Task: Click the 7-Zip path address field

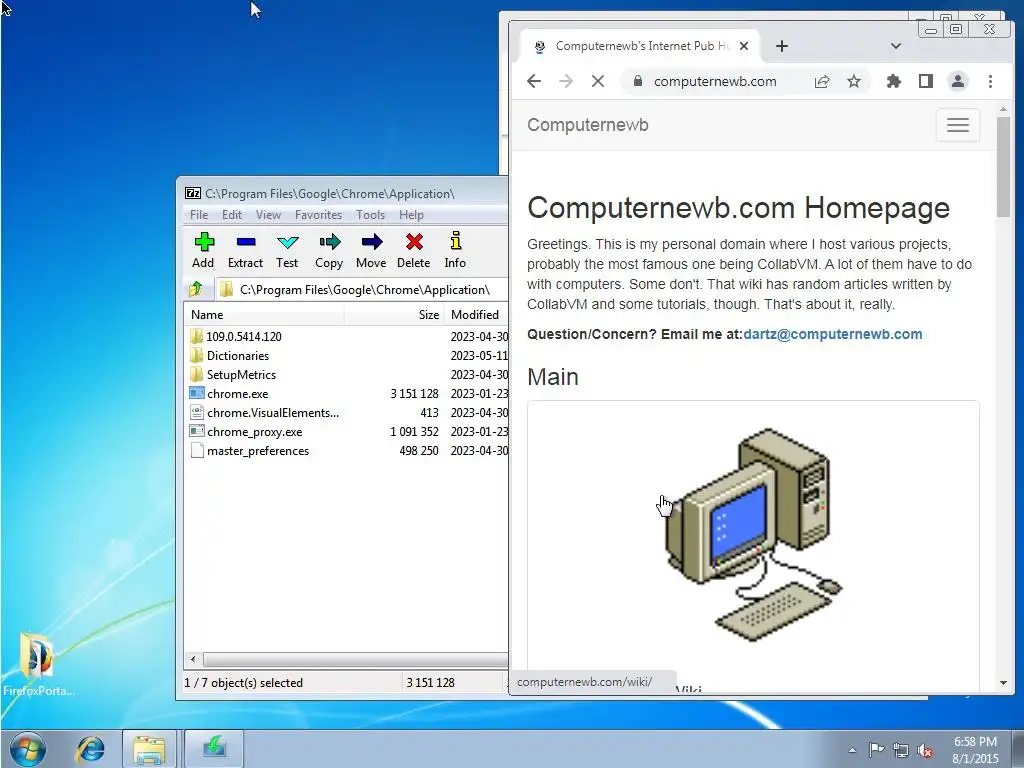Action: click(361, 289)
